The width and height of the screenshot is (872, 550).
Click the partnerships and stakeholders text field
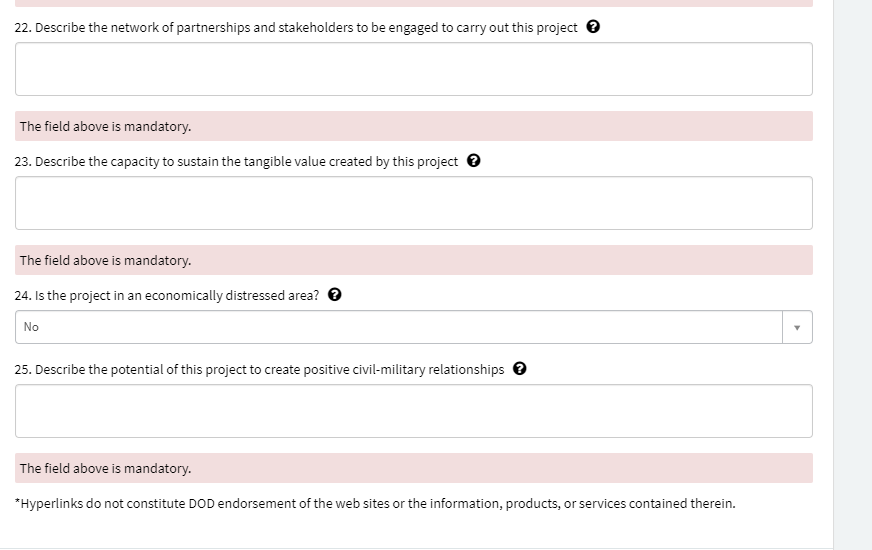point(413,69)
